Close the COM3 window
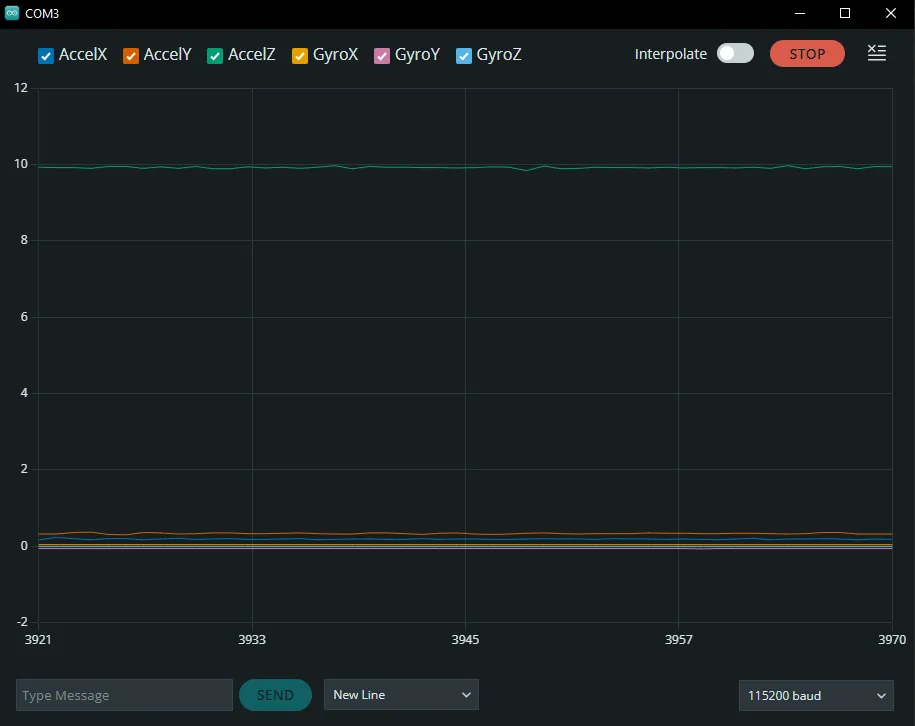This screenshot has height=726, width=915. click(891, 13)
